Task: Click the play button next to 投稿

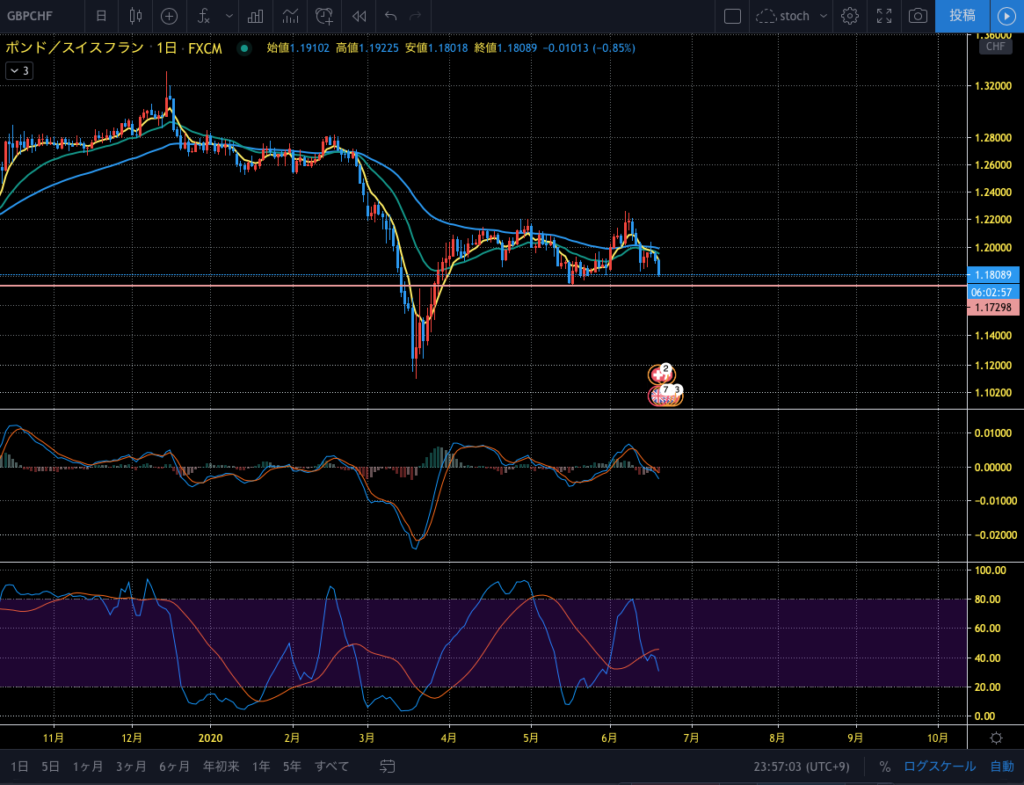Action: tap(1006, 16)
